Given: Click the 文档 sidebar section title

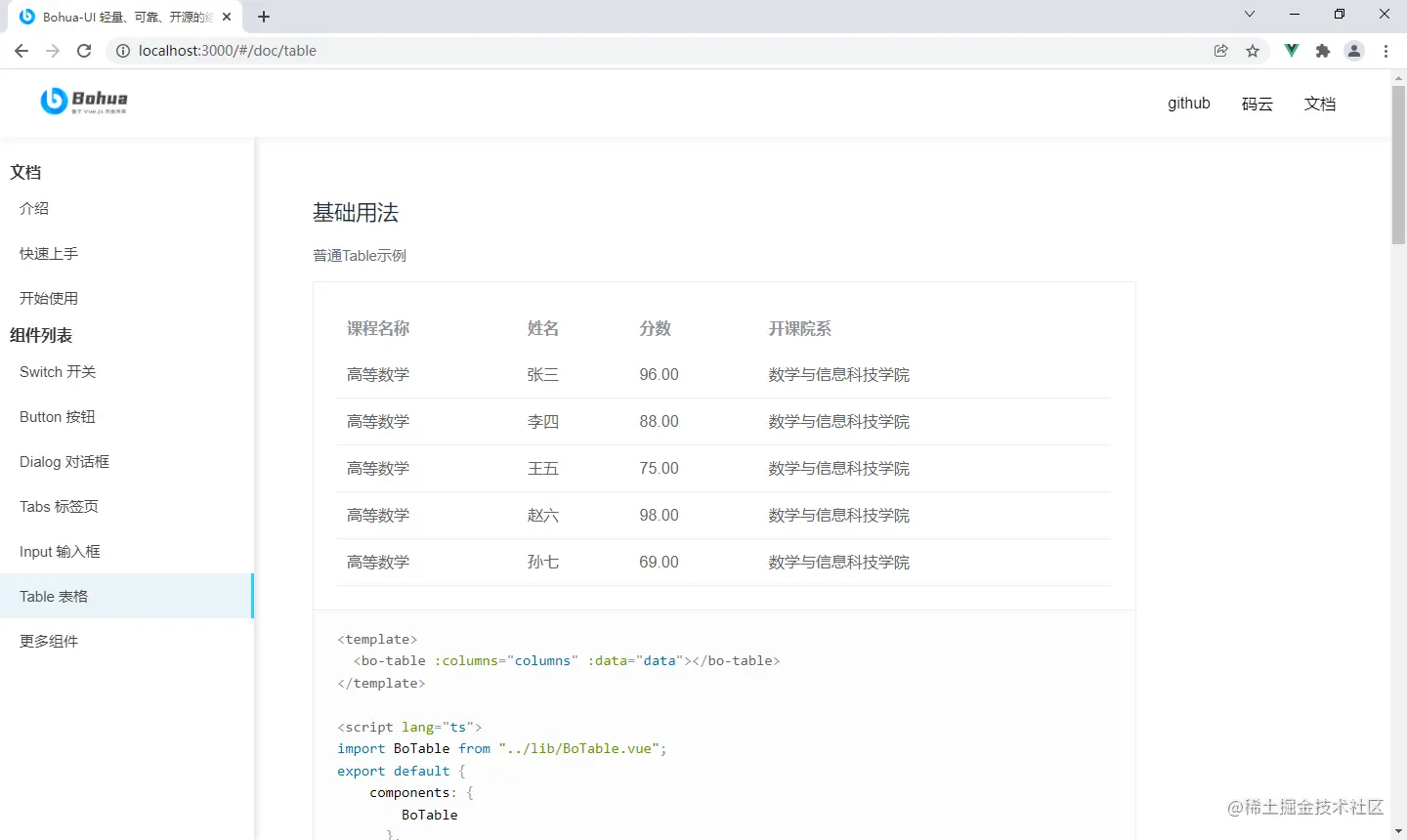Looking at the screenshot, I should (25, 172).
